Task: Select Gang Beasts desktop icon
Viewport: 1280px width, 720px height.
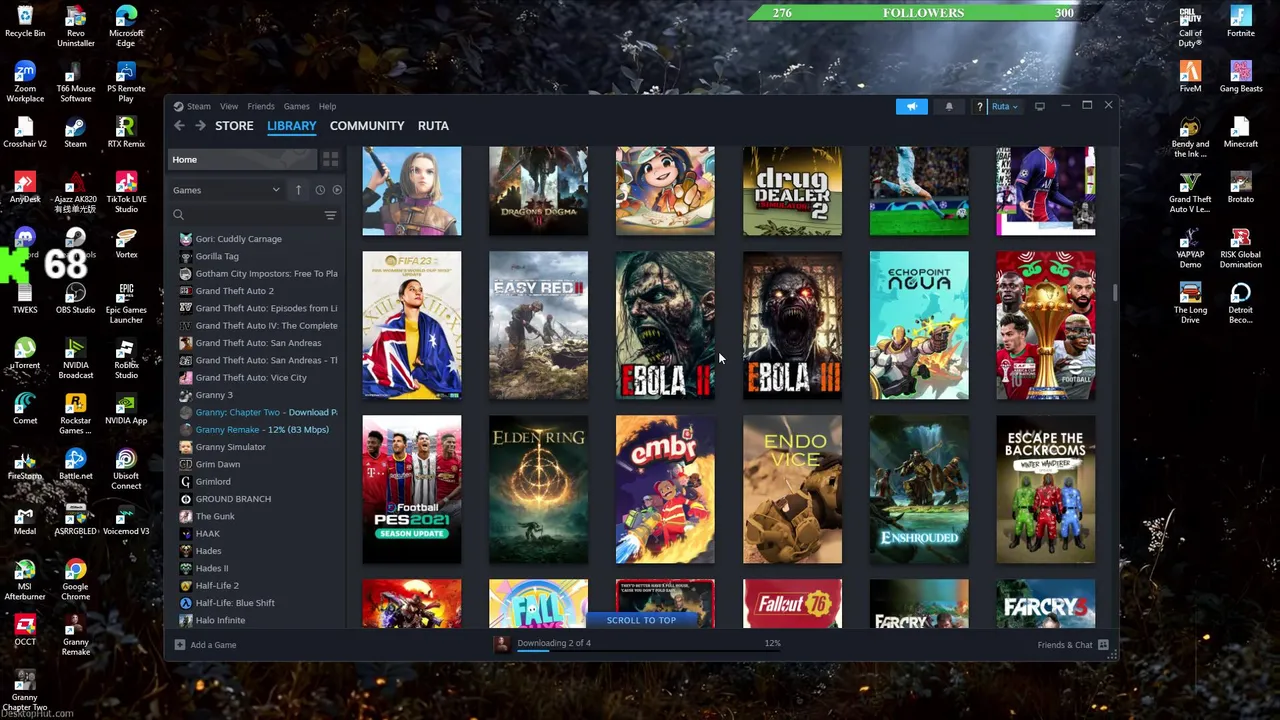Action: 1241,77
